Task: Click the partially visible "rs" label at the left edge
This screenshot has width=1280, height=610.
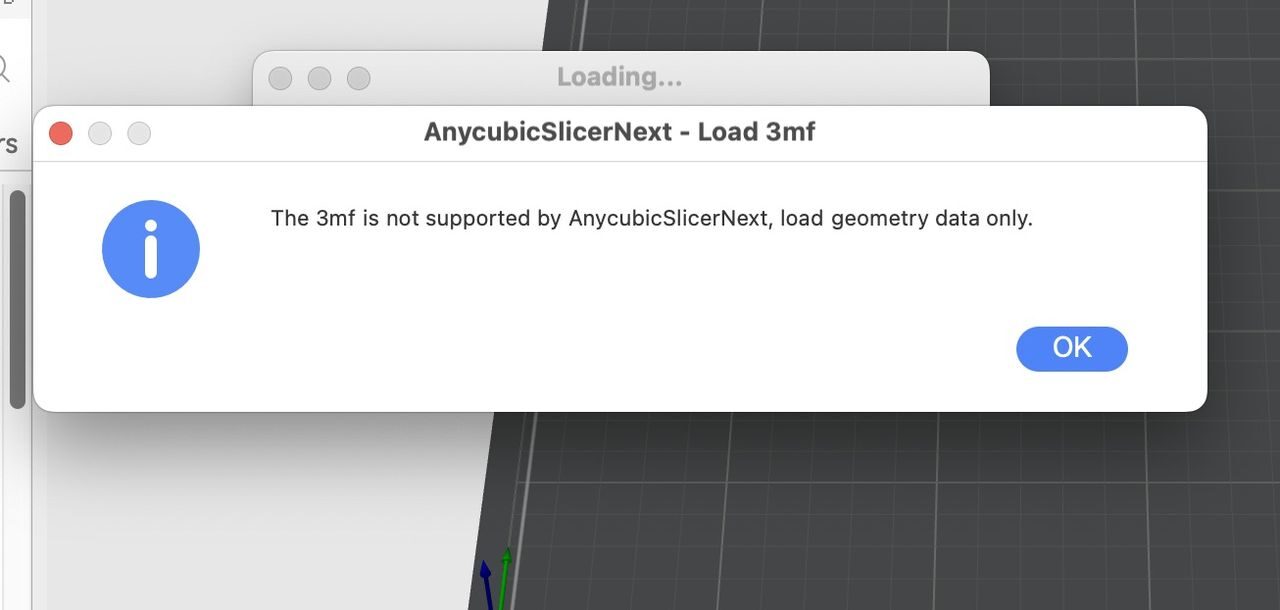Action: (x=9, y=144)
